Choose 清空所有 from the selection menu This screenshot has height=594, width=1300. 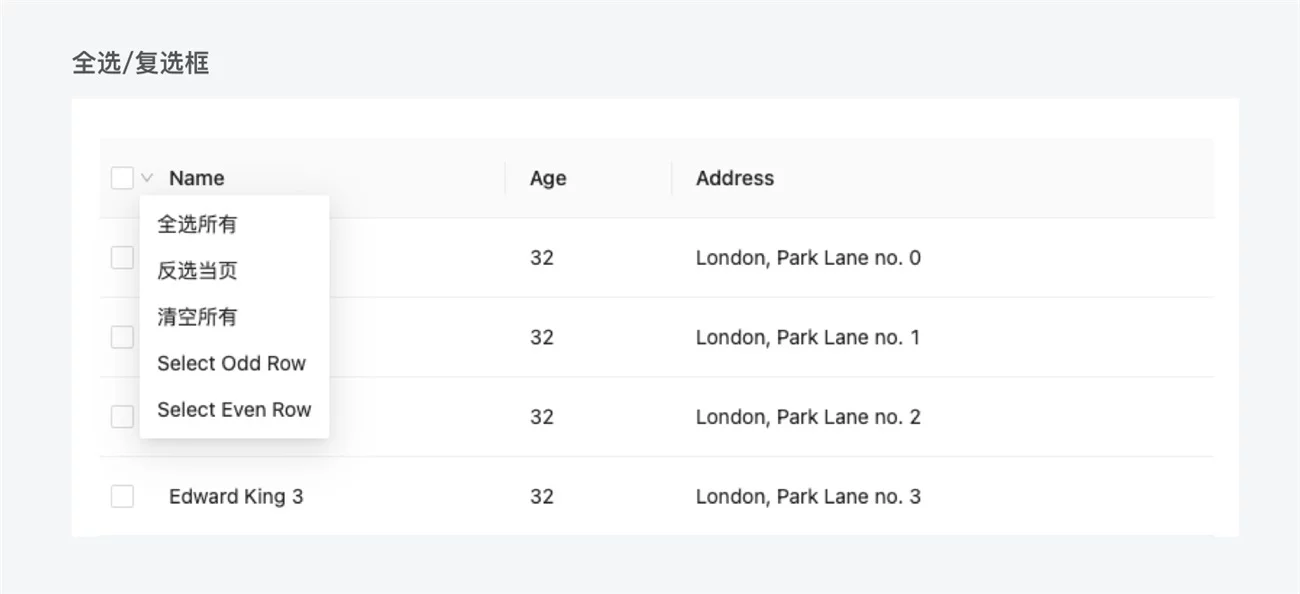pyautogui.click(x=197, y=317)
